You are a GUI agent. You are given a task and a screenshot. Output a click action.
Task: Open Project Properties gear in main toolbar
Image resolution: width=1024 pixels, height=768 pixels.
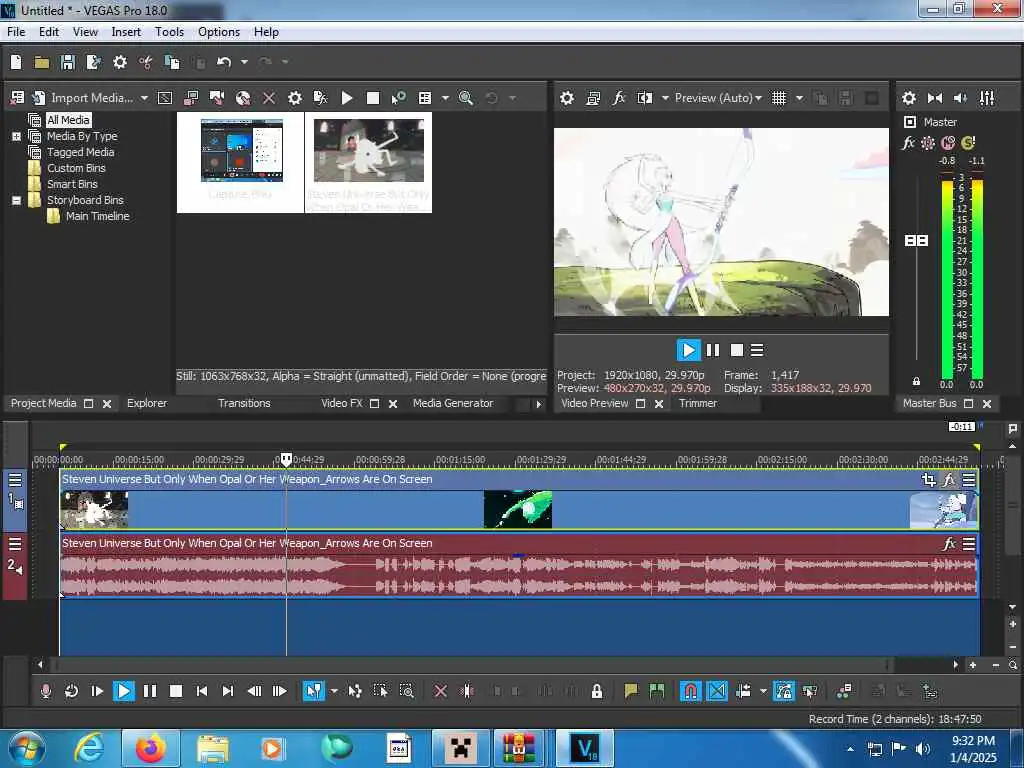120,62
